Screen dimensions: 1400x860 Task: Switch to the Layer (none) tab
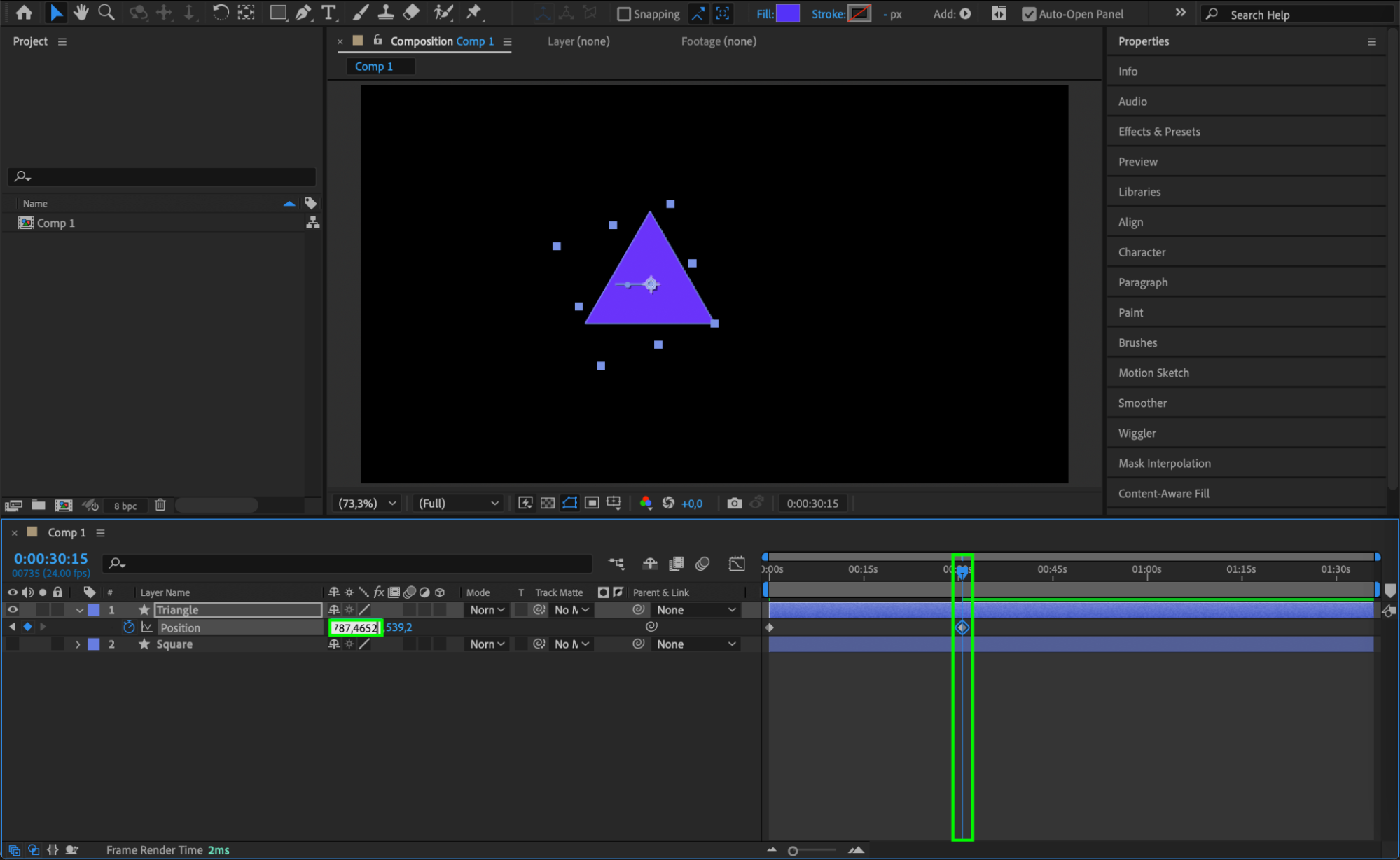point(578,41)
